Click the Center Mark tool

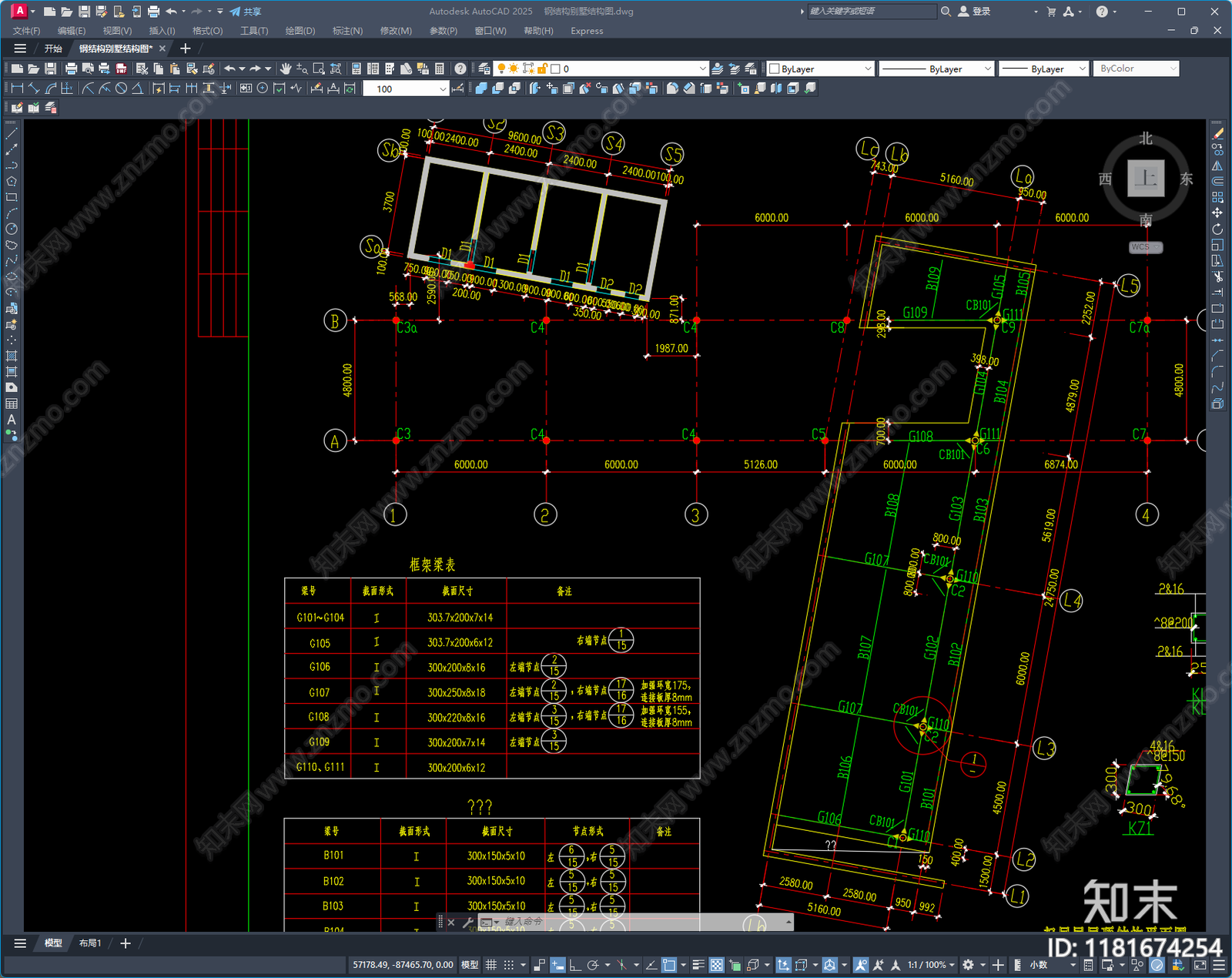point(263,89)
